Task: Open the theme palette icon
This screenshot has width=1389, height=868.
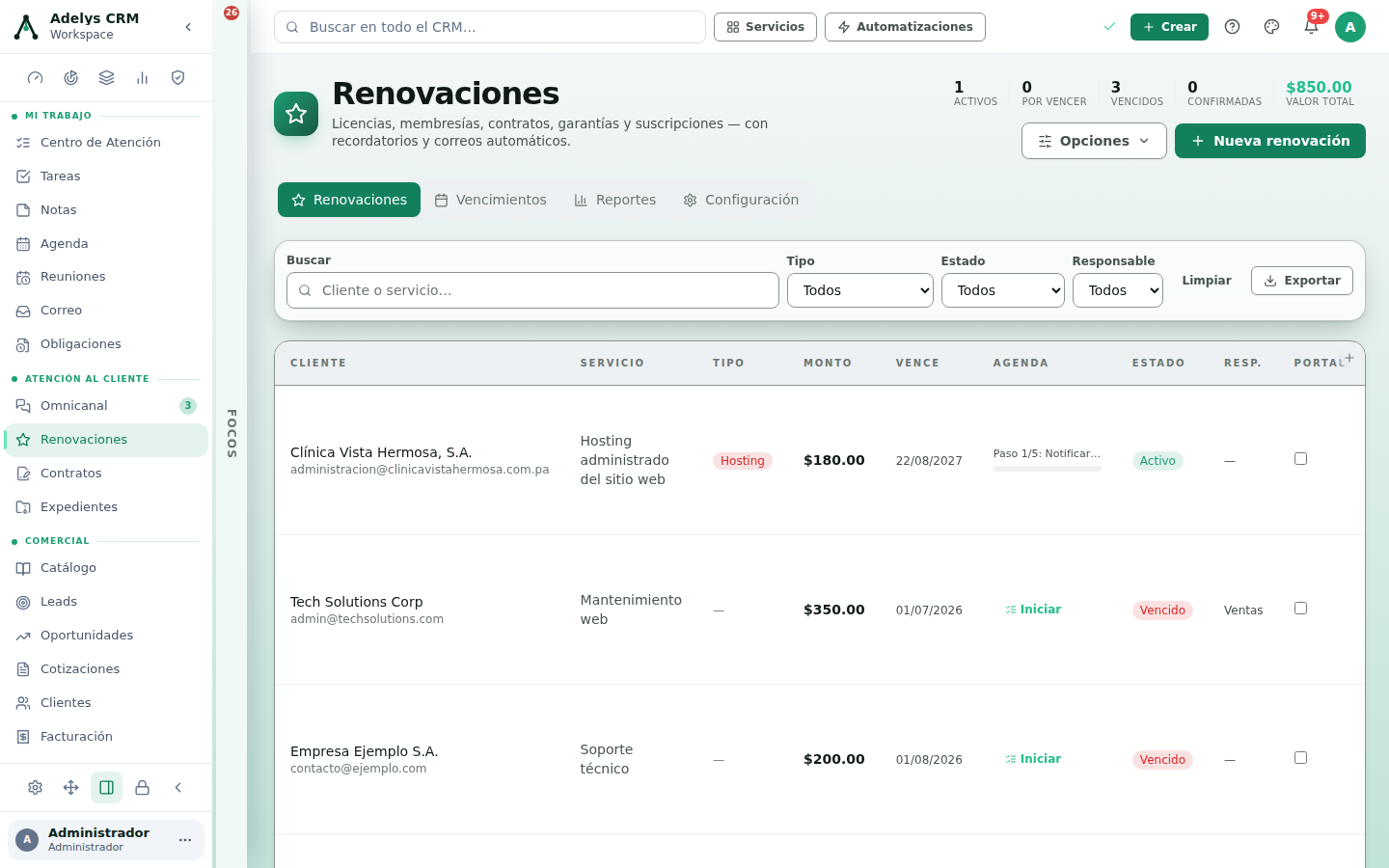Action: pos(1271,27)
